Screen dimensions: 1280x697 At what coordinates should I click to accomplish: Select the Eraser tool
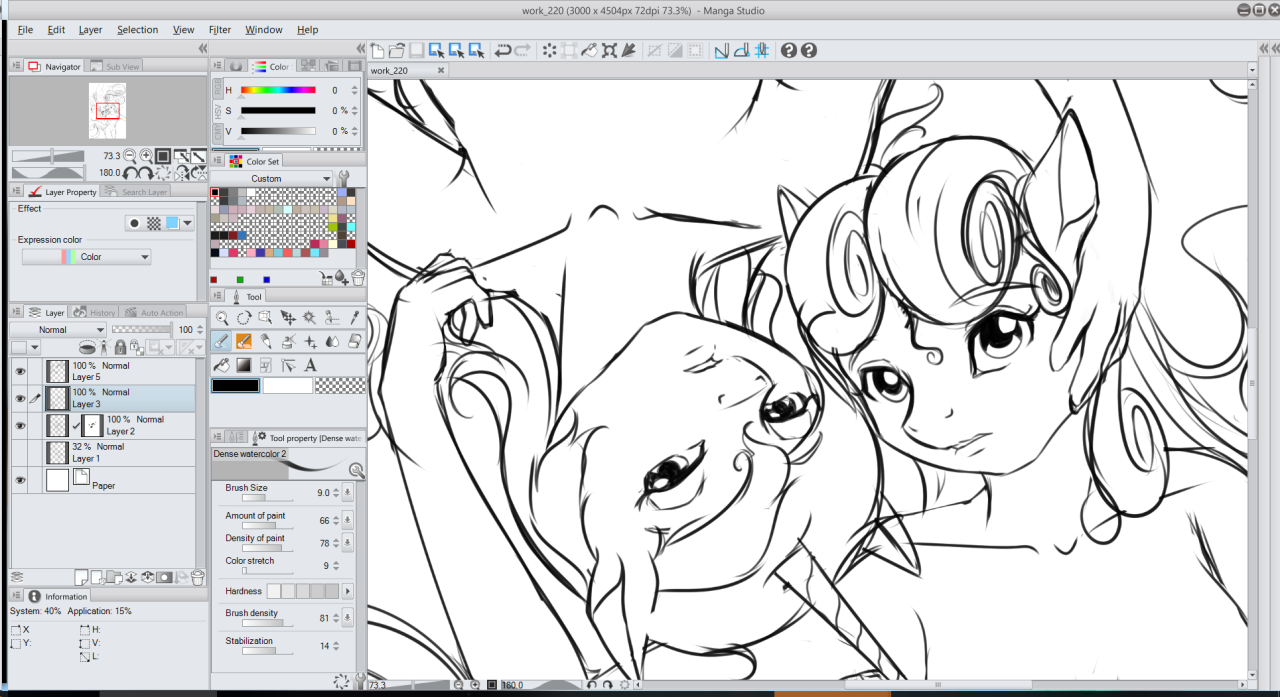point(354,341)
